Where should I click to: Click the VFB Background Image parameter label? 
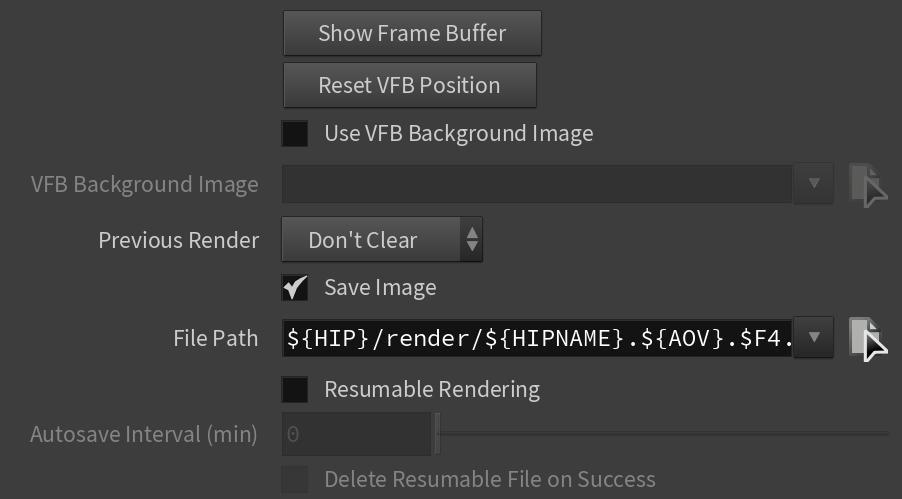(144, 185)
